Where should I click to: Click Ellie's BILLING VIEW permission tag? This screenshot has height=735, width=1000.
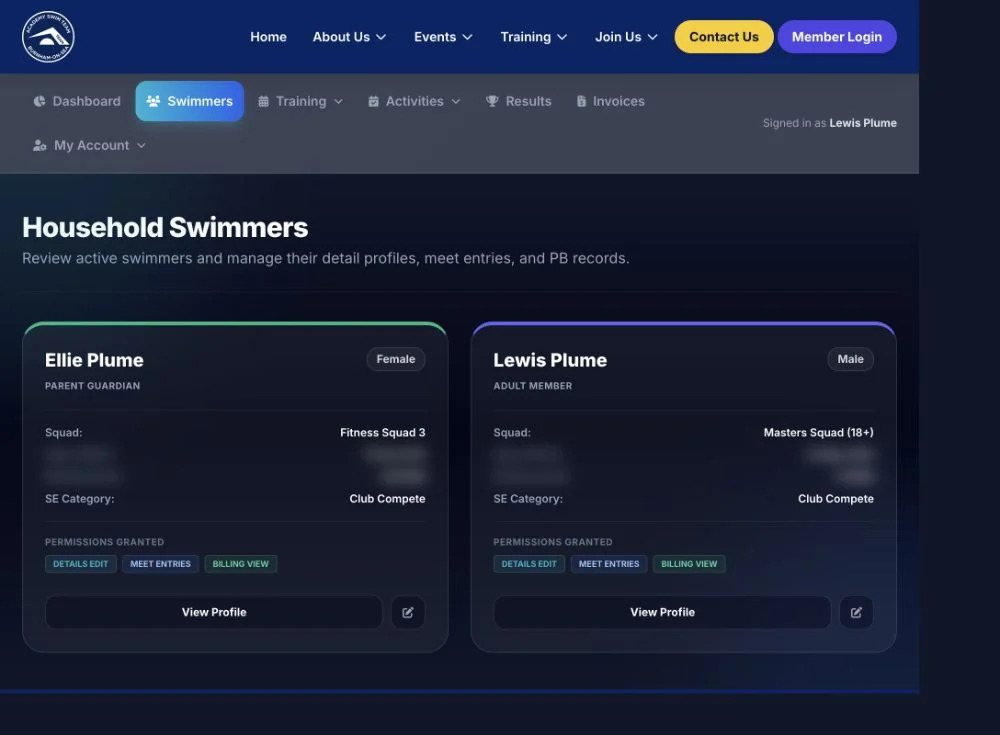point(240,564)
